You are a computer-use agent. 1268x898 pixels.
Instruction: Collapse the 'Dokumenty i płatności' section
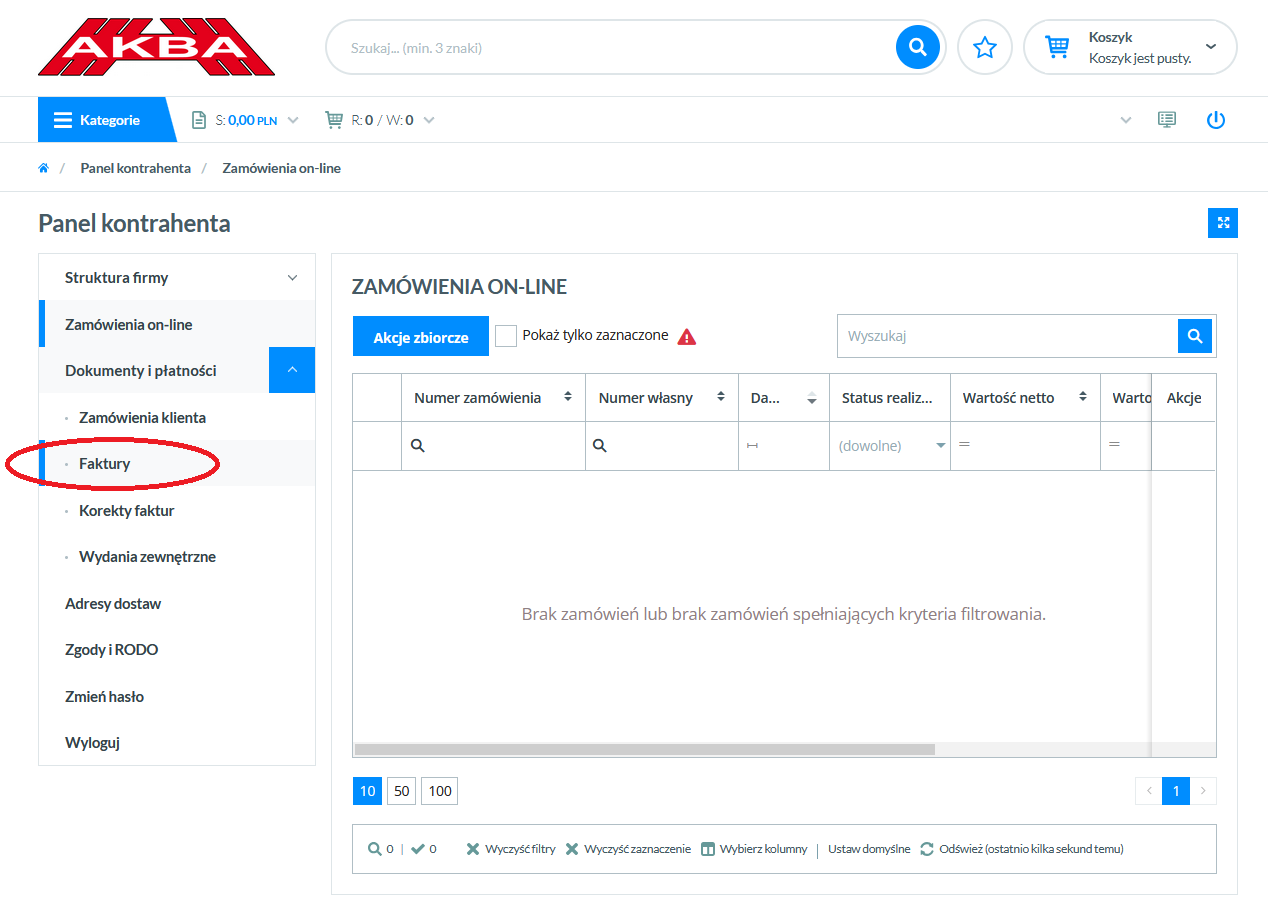(292, 370)
